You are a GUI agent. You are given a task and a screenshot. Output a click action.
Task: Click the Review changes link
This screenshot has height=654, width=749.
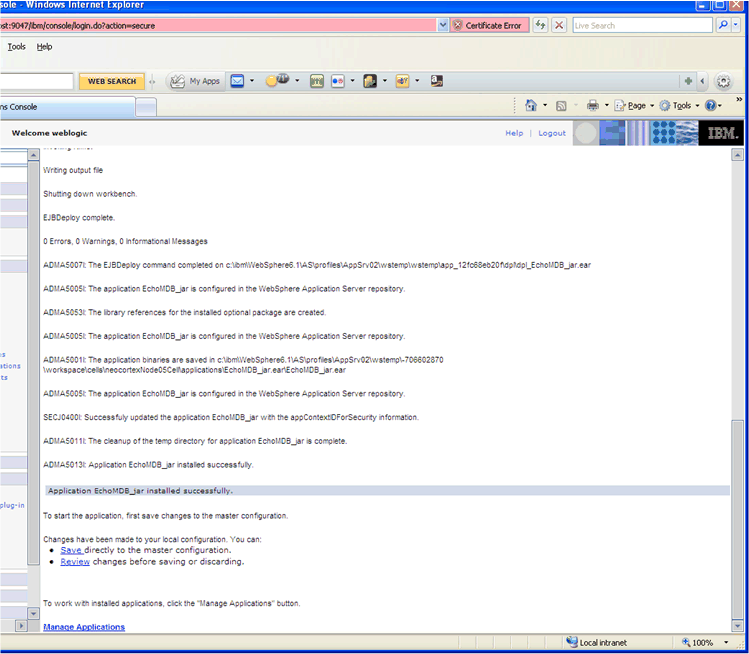(x=75, y=562)
